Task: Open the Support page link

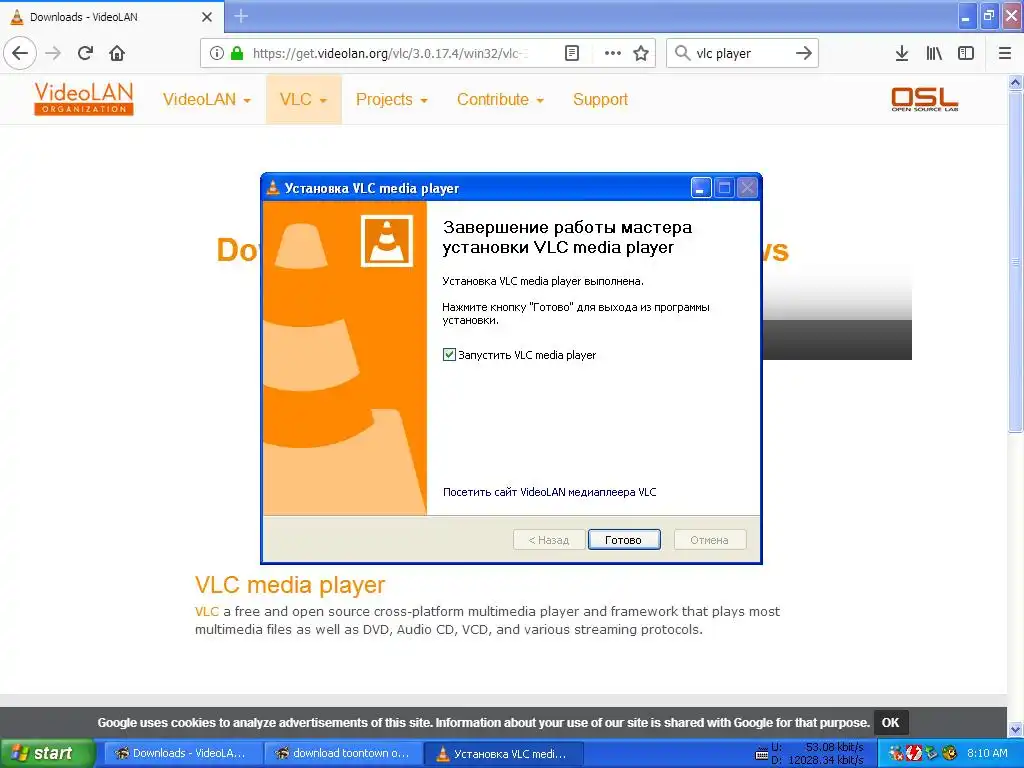Action: (600, 99)
